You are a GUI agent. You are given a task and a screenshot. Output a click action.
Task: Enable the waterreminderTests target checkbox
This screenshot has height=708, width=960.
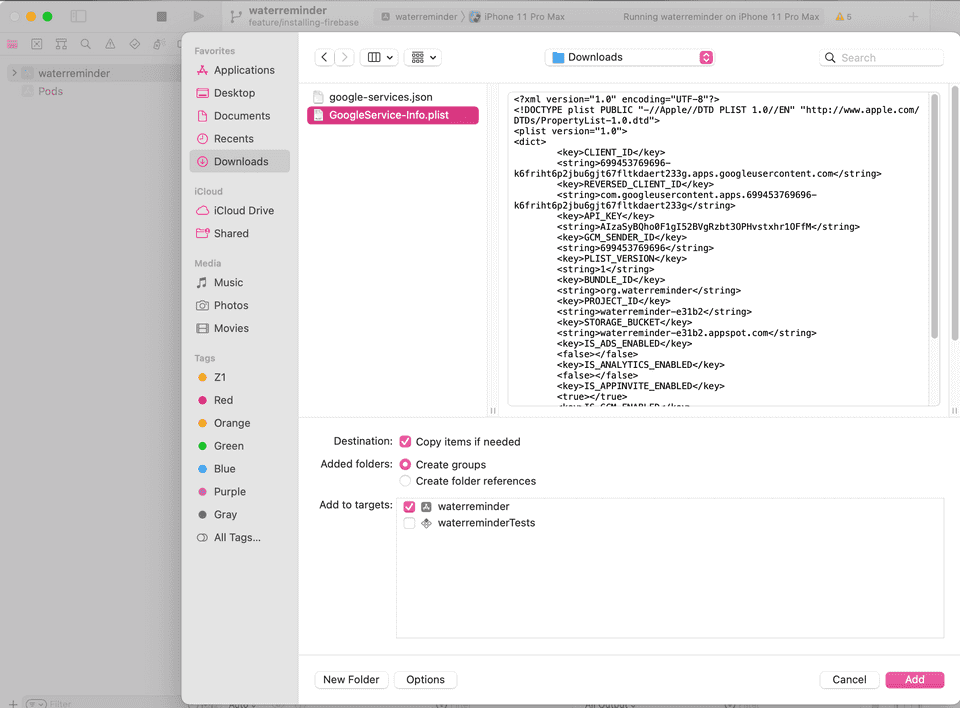(409, 522)
